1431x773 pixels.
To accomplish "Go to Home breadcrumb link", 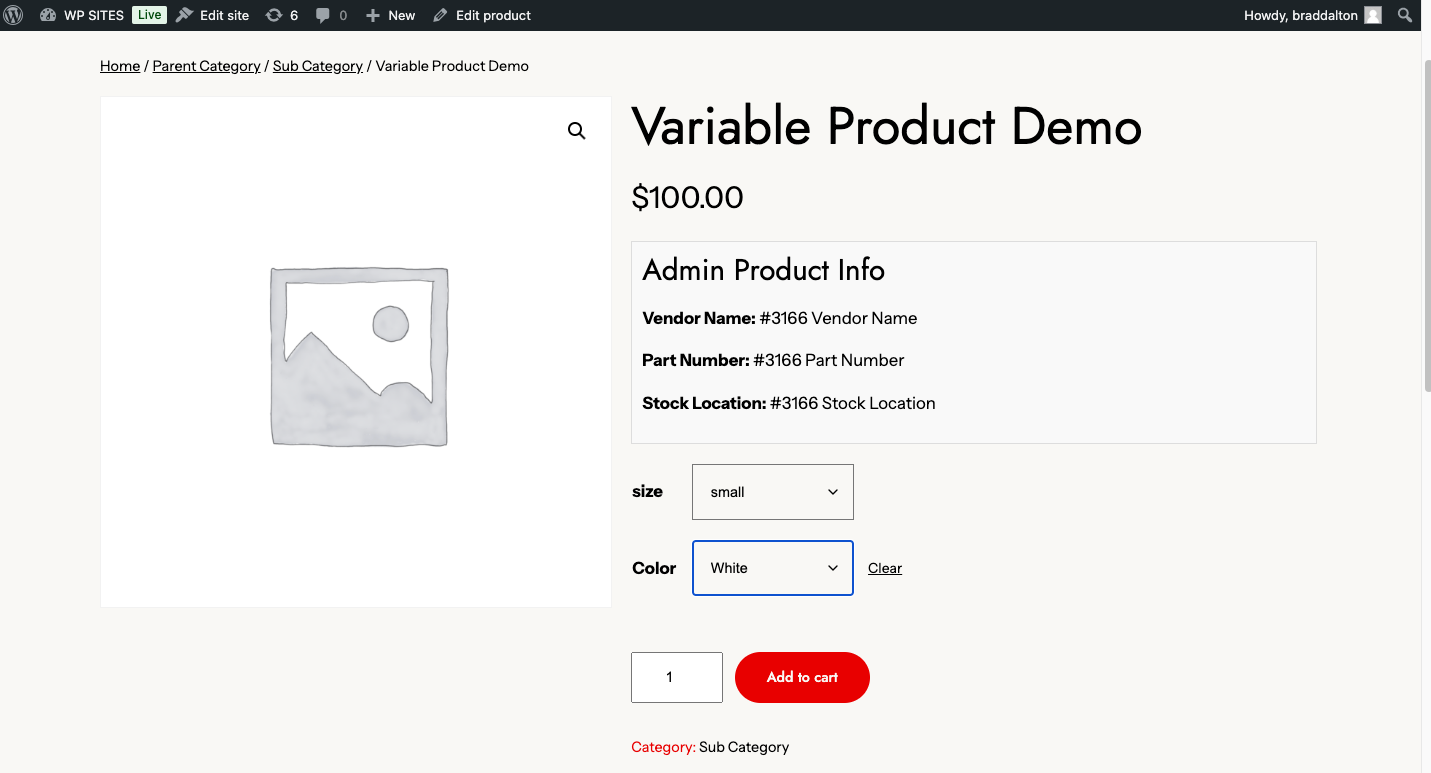I will pyautogui.click(x=120, y=66).
